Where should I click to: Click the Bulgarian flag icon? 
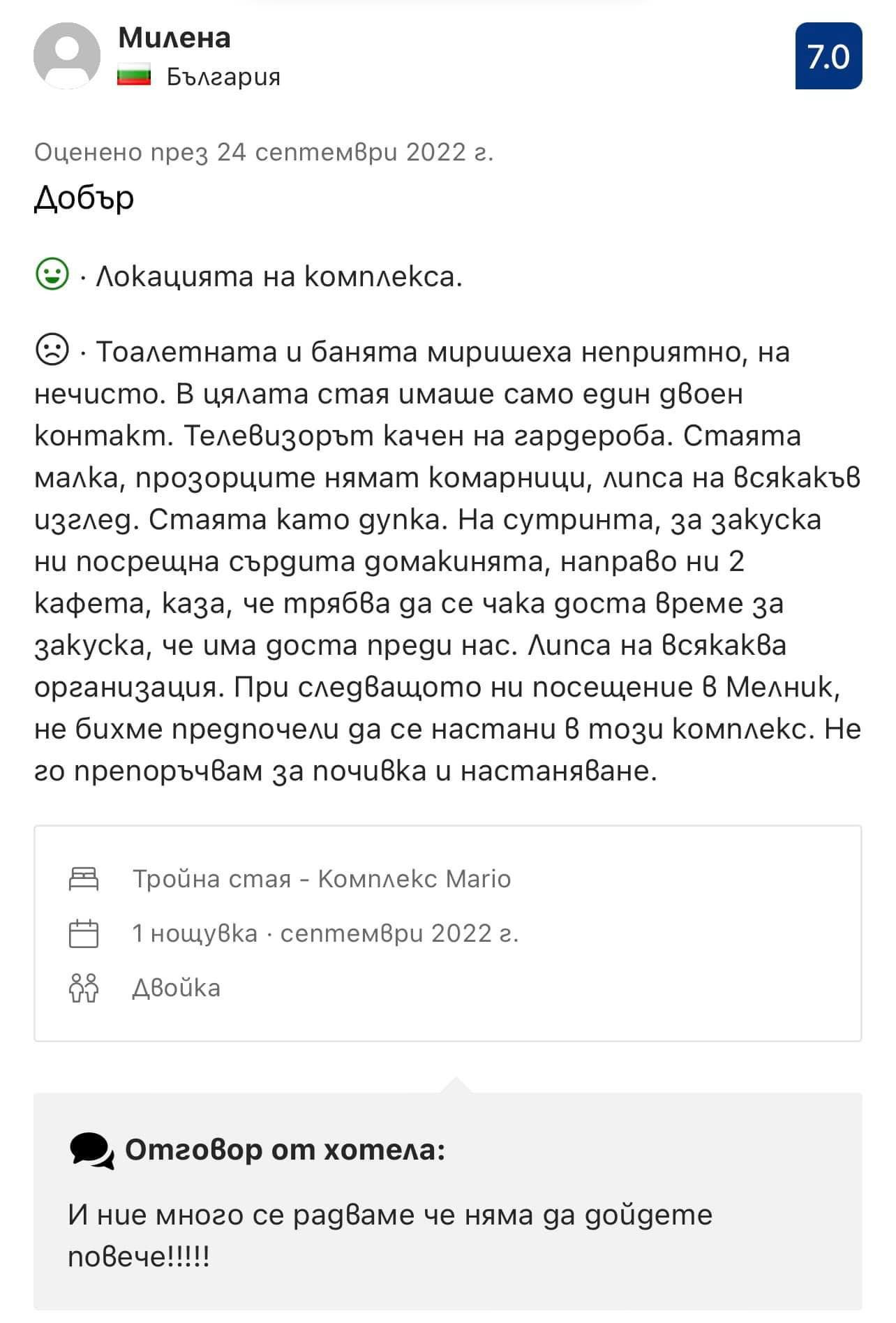(x=134, y=75)
